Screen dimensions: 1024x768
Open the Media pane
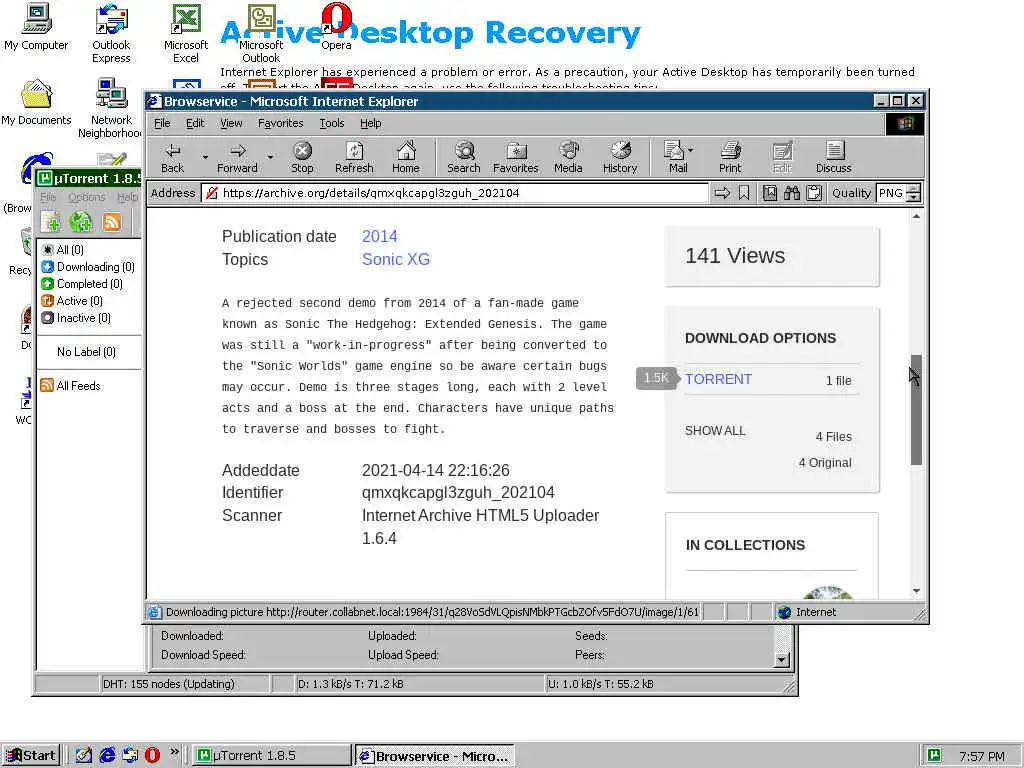click(x=568, y=158)
